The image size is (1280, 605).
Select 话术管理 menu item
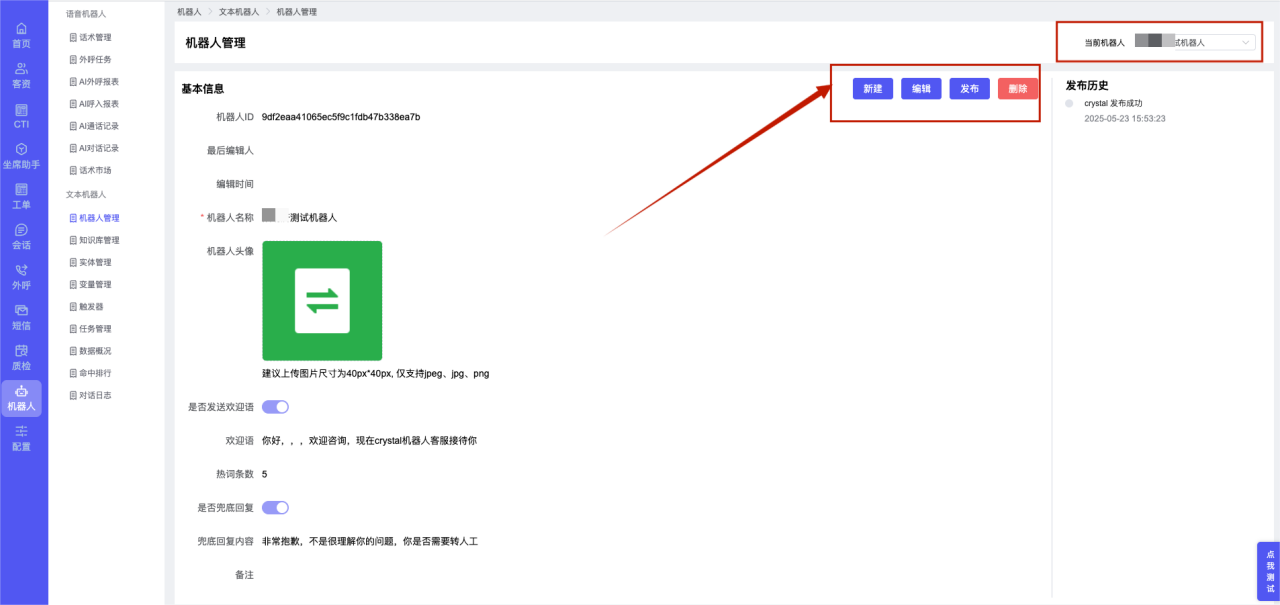95,37
